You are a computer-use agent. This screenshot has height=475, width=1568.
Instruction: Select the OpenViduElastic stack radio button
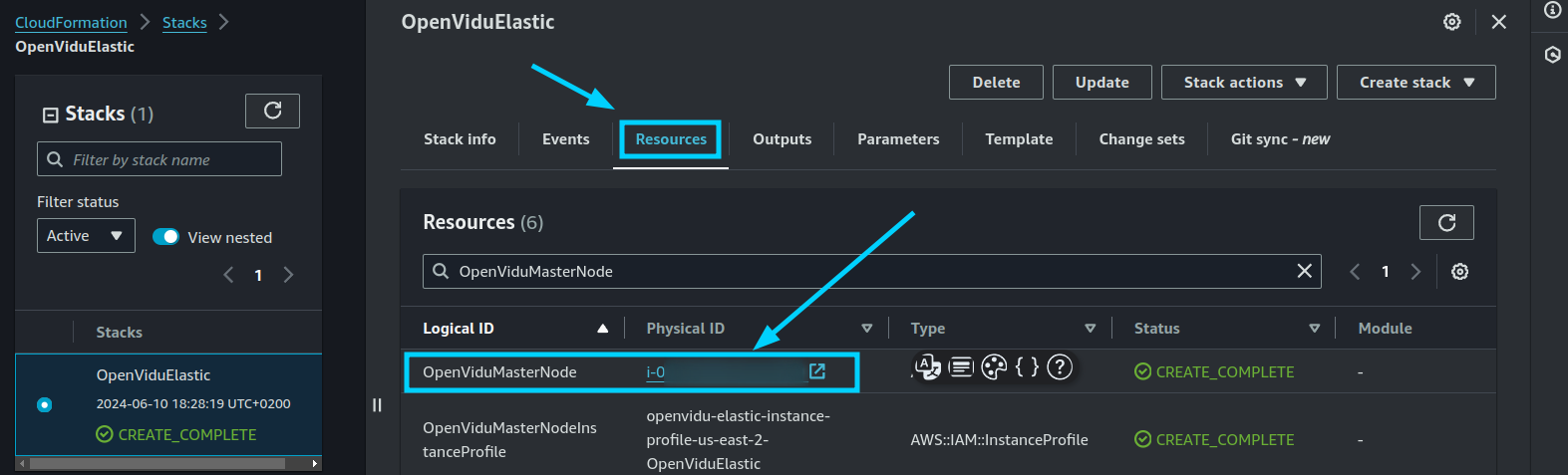pos(44,404)
